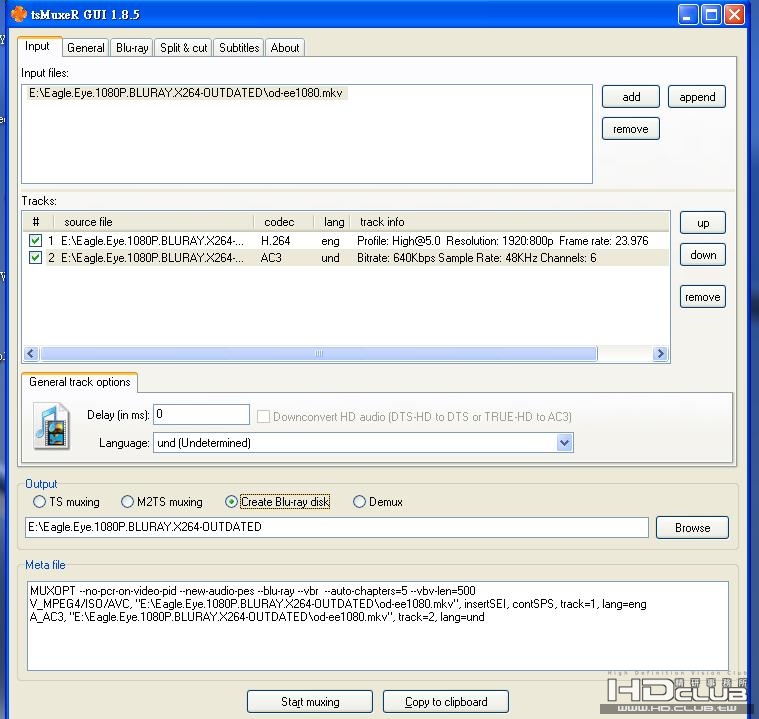Remove the selected track
This screenshot has width=759, height=719.
(703, 297)
